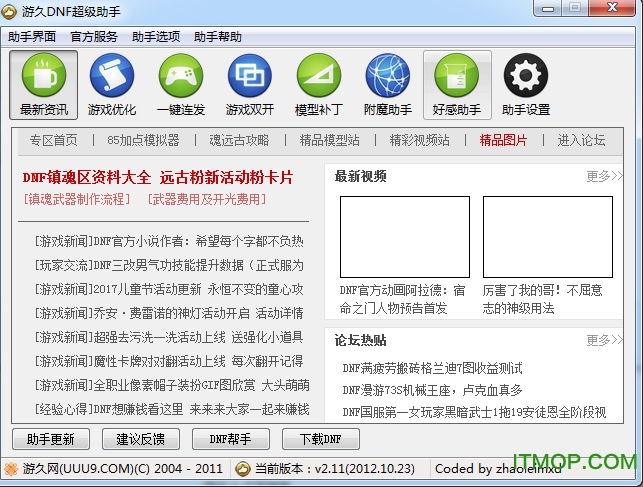Open the 最新资讯 coffee cup icon
The height and width of the screenshot is (487, 643).
43,85
